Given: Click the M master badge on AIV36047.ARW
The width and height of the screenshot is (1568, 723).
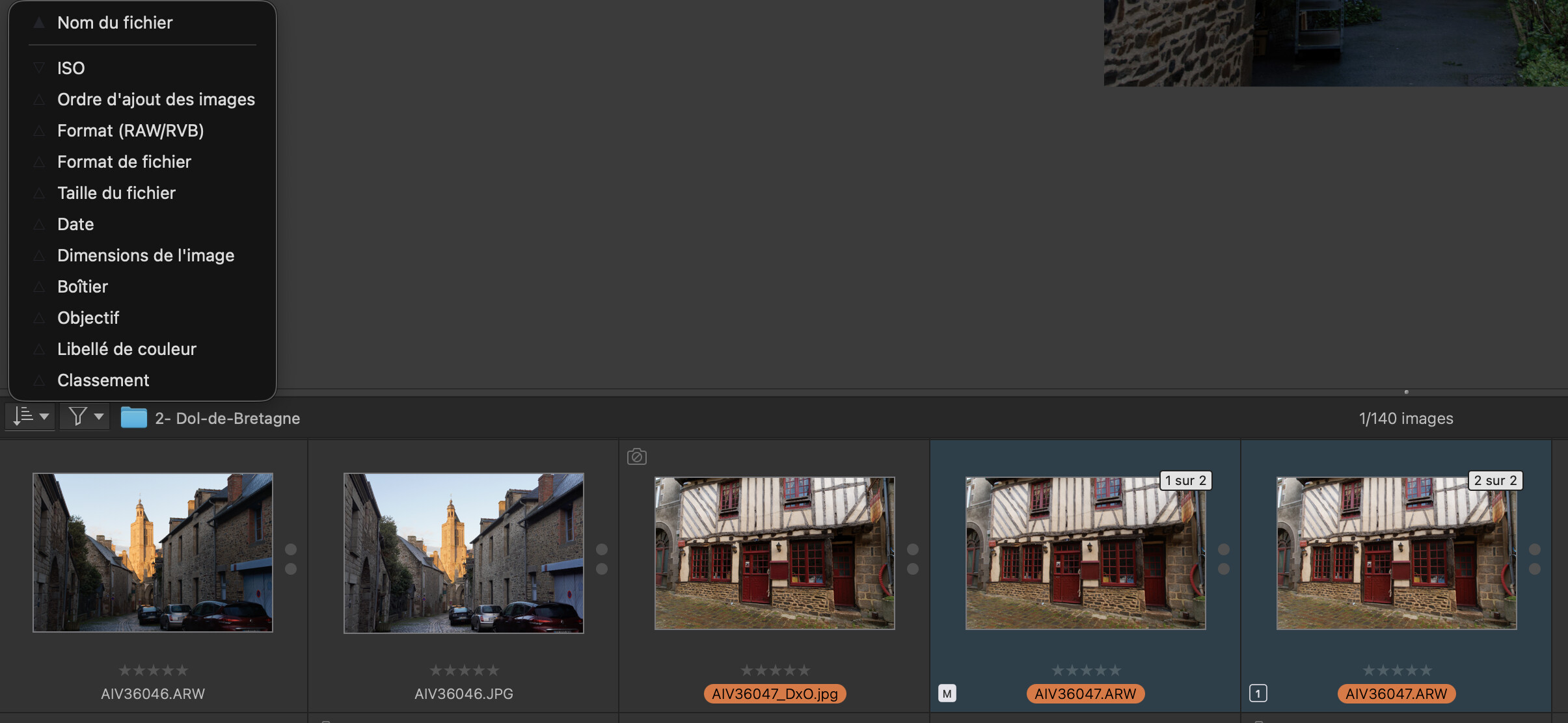Looking at the screenshot, I should tap(947, 693).
